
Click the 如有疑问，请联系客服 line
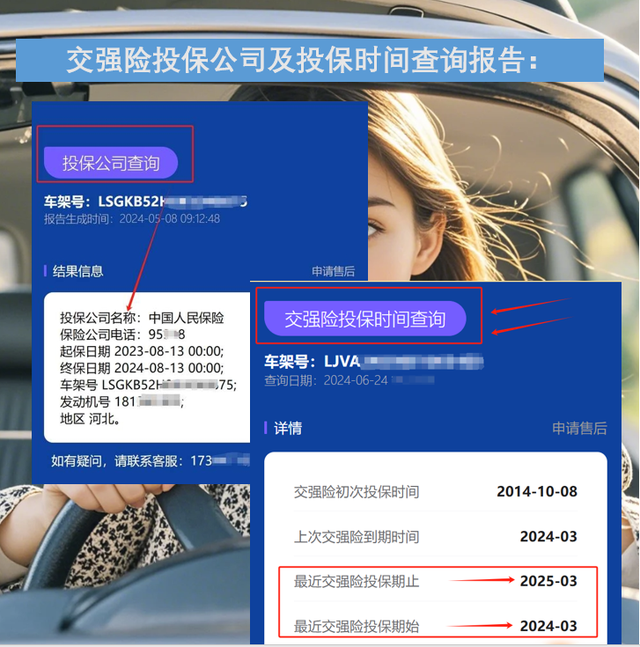(x=150, y=461)
